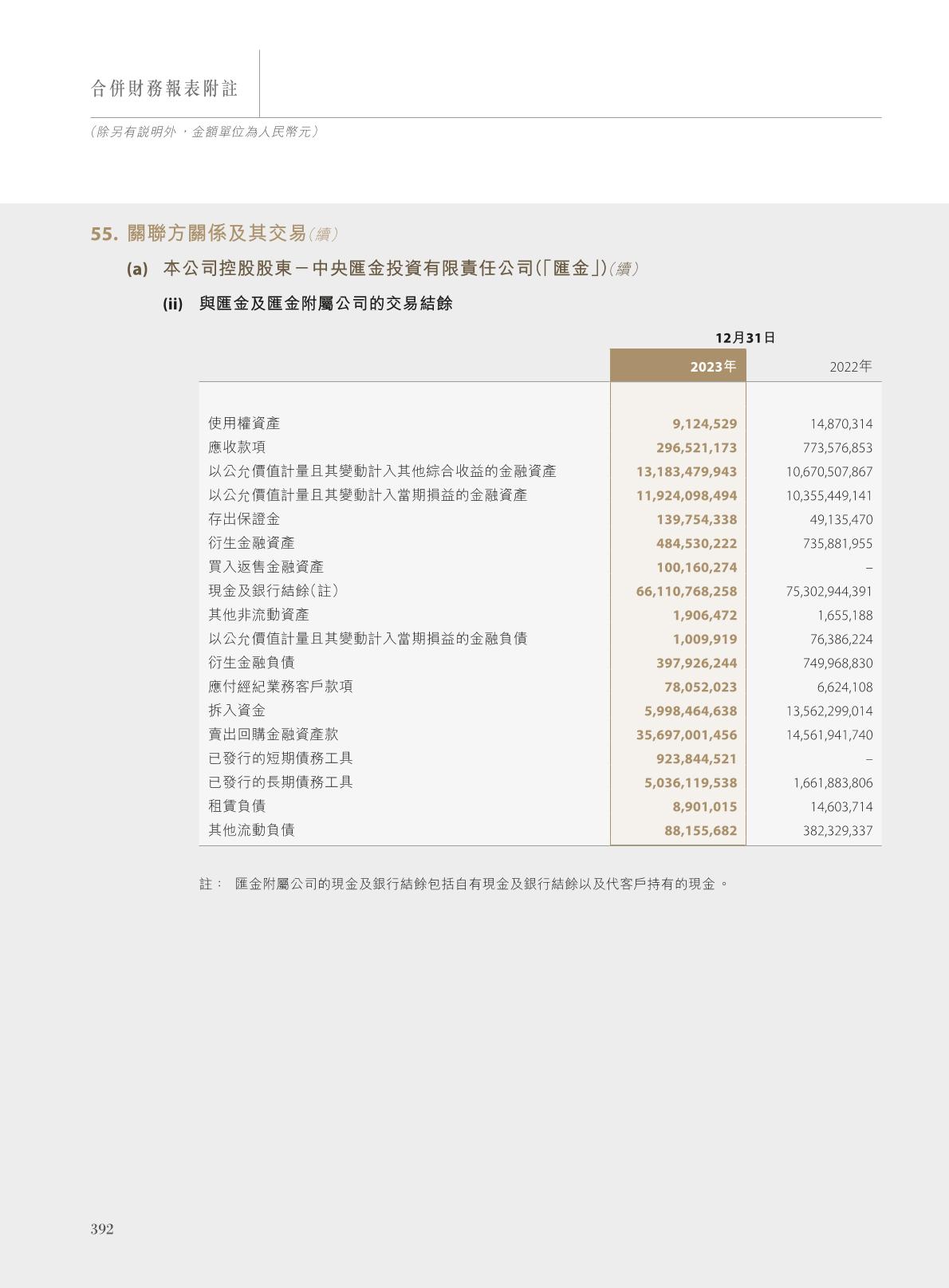Screen dimensions: 949x1288
Task: Click the 現金及銀行結餘(註) row label
Action: click(x=274, y=591)
